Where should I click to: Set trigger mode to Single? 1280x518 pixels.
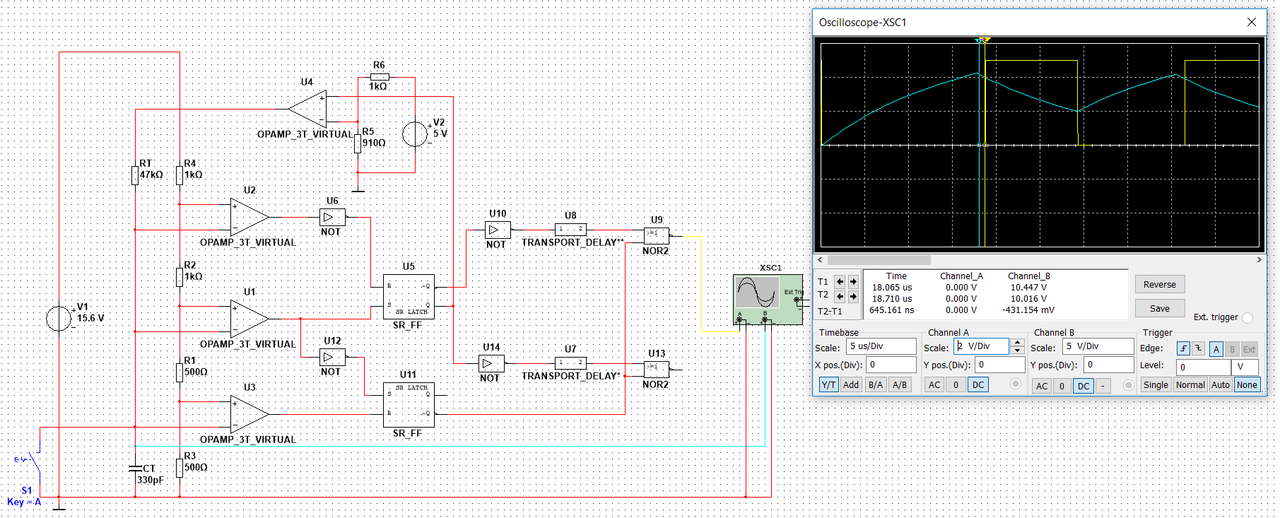[x=1156, y=384]
